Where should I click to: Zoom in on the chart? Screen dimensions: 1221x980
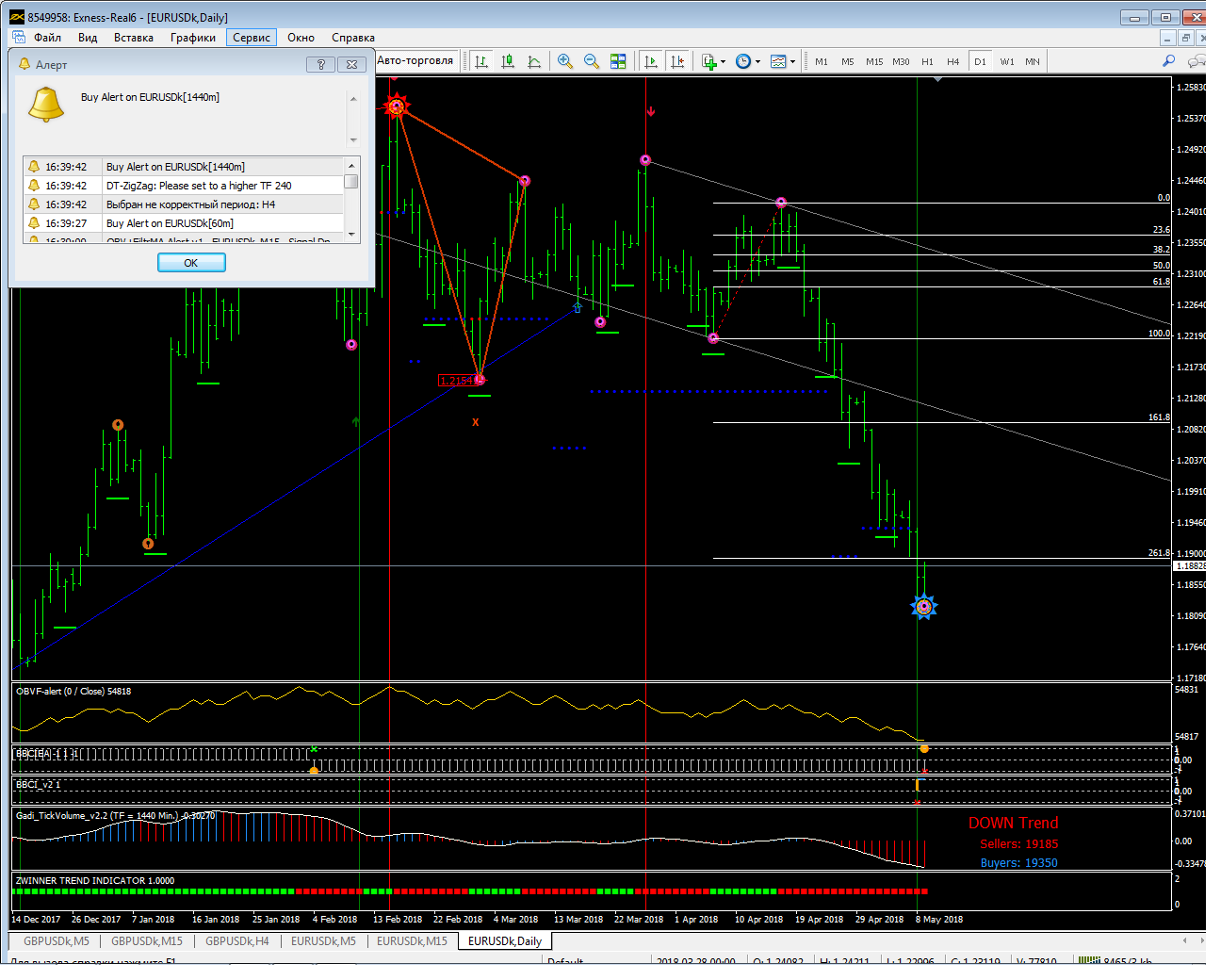pyautogui.click(x=565, y=61)
